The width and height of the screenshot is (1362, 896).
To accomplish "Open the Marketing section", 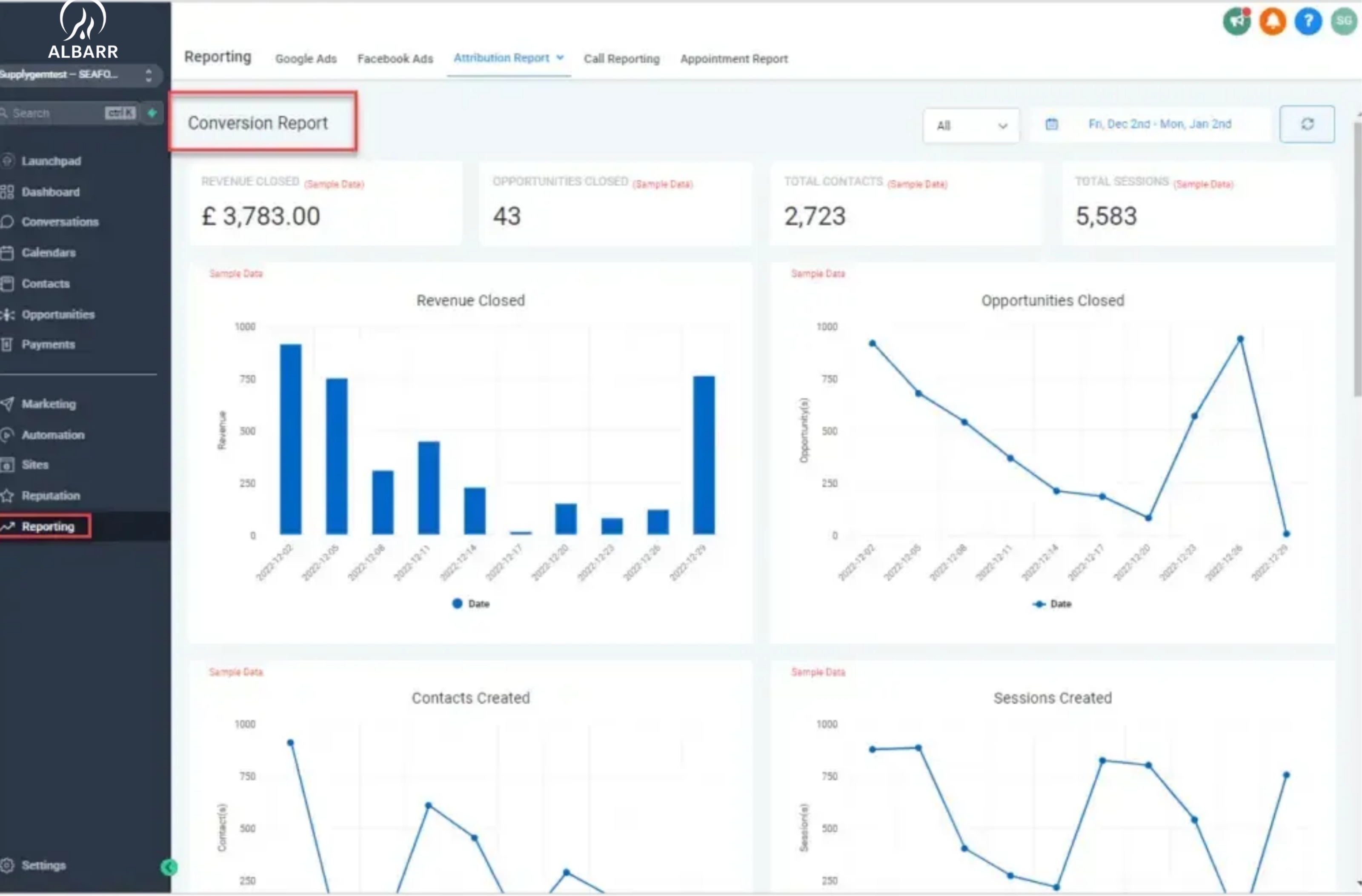I will 49,403.
